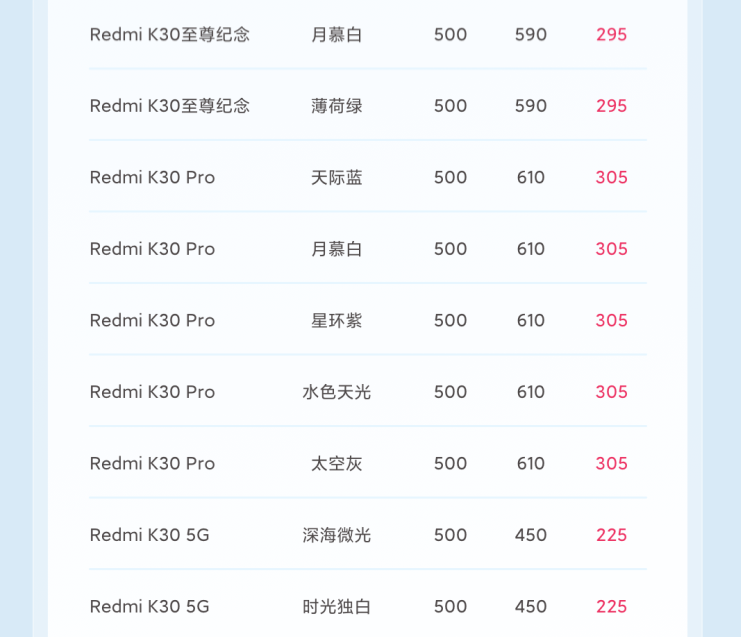741x637 pixels.
Task: Select Redmi K30 5G name in 时光独白 row
Action: coord(150,607)
